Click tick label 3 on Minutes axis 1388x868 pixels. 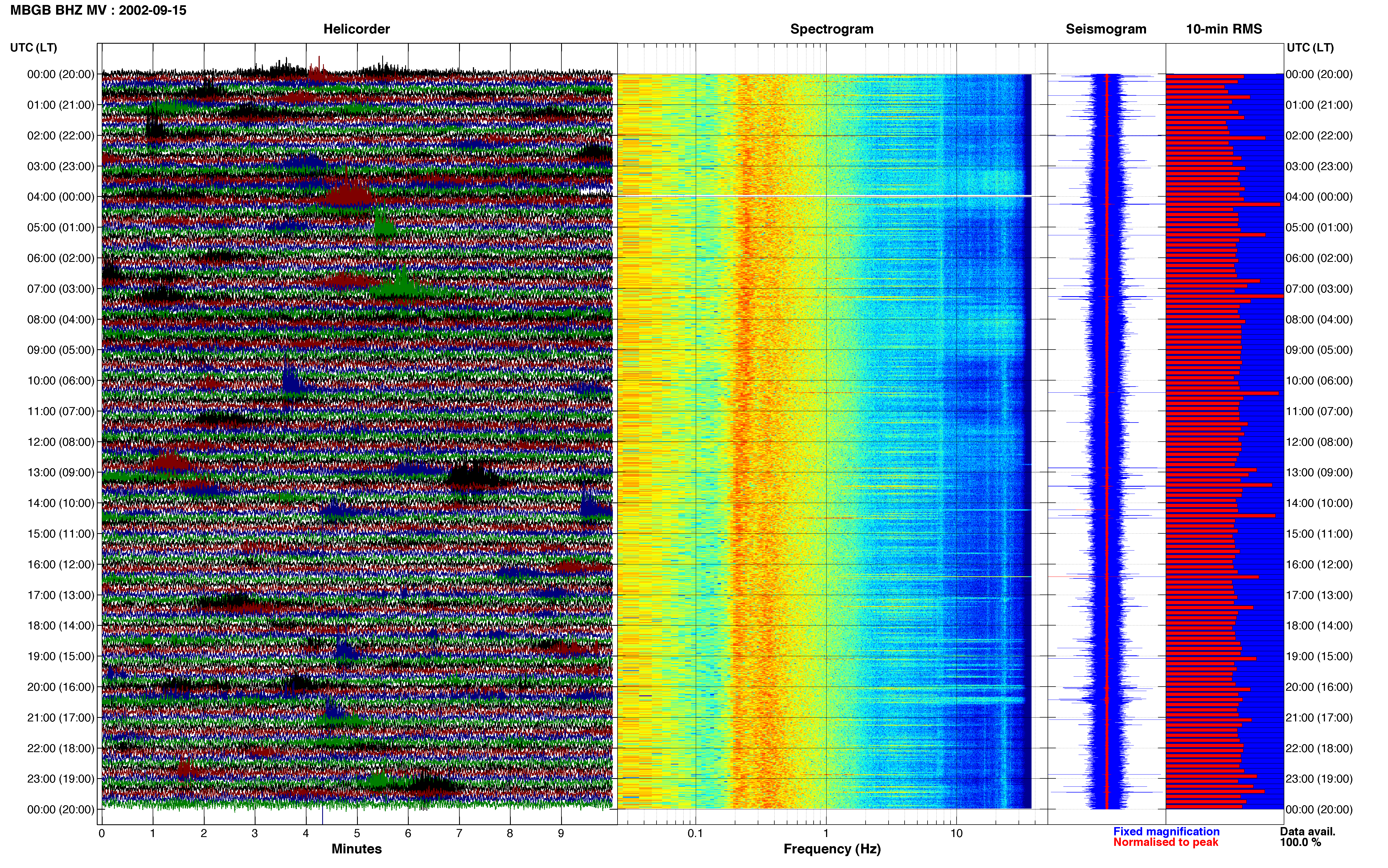255,833
